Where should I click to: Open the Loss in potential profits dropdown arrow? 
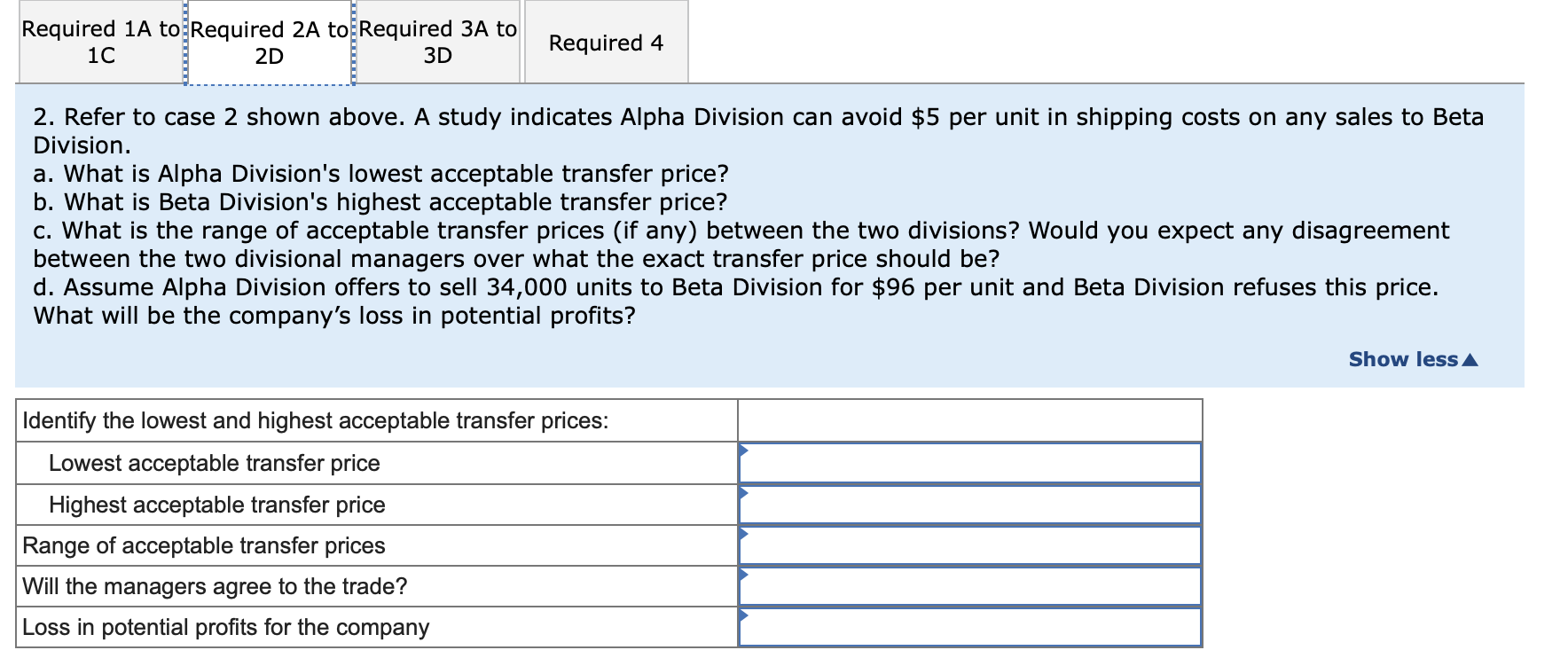click(x=745, y=615)
